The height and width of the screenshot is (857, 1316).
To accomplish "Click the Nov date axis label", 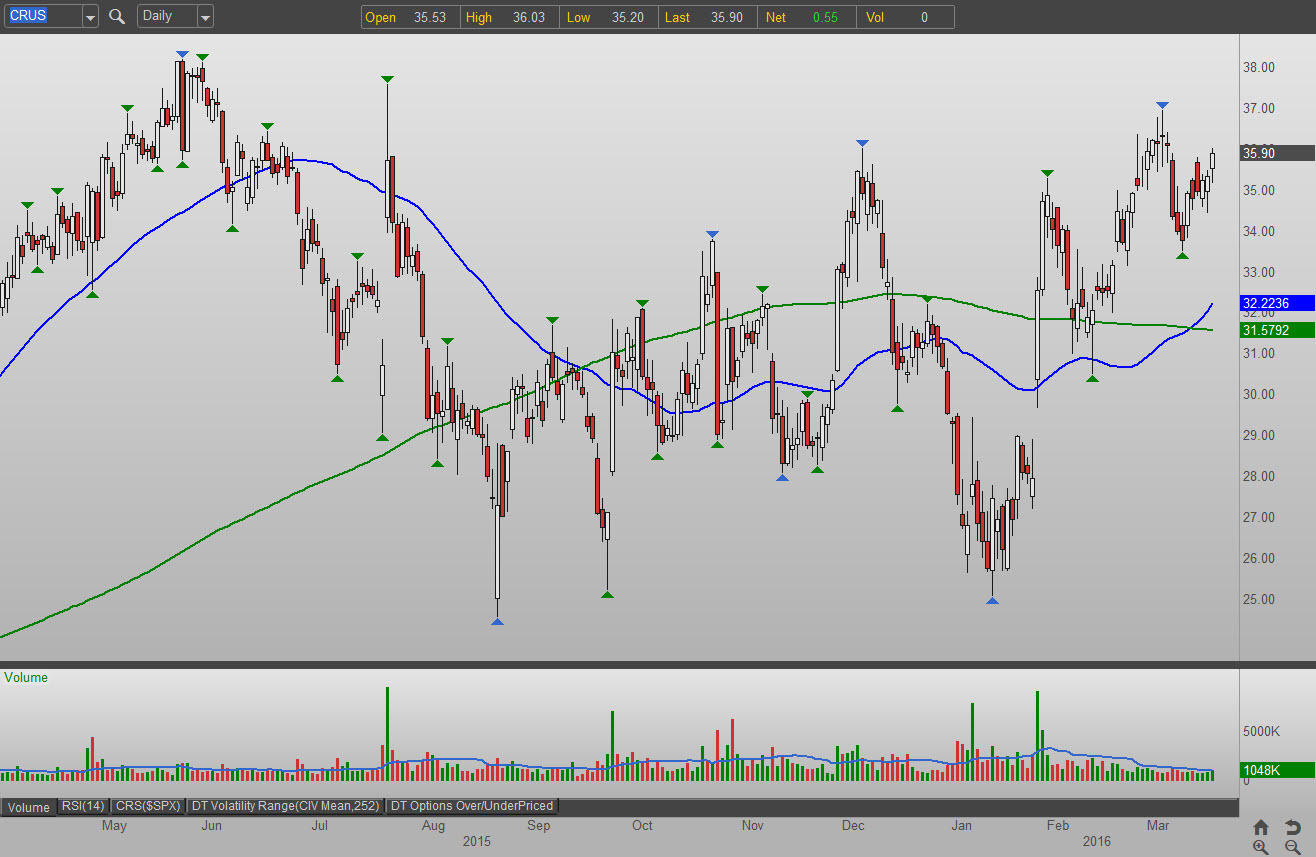I will [x=753, y=826].
